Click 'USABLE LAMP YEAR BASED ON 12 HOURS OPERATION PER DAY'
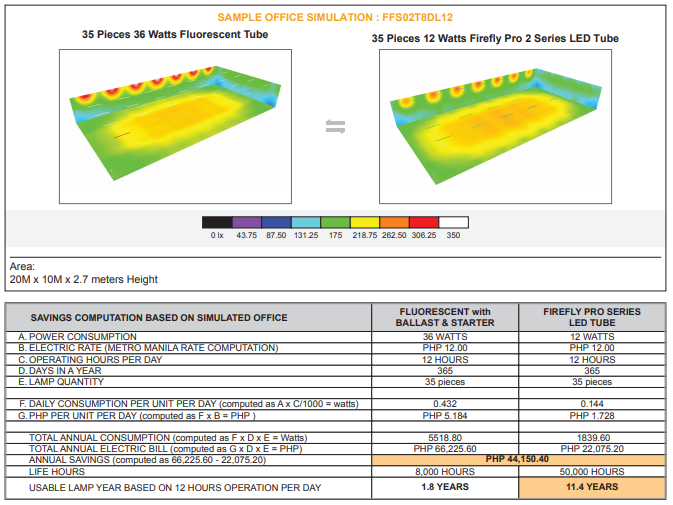The height and width of the screenshot is (505, 673). [175, 488]
